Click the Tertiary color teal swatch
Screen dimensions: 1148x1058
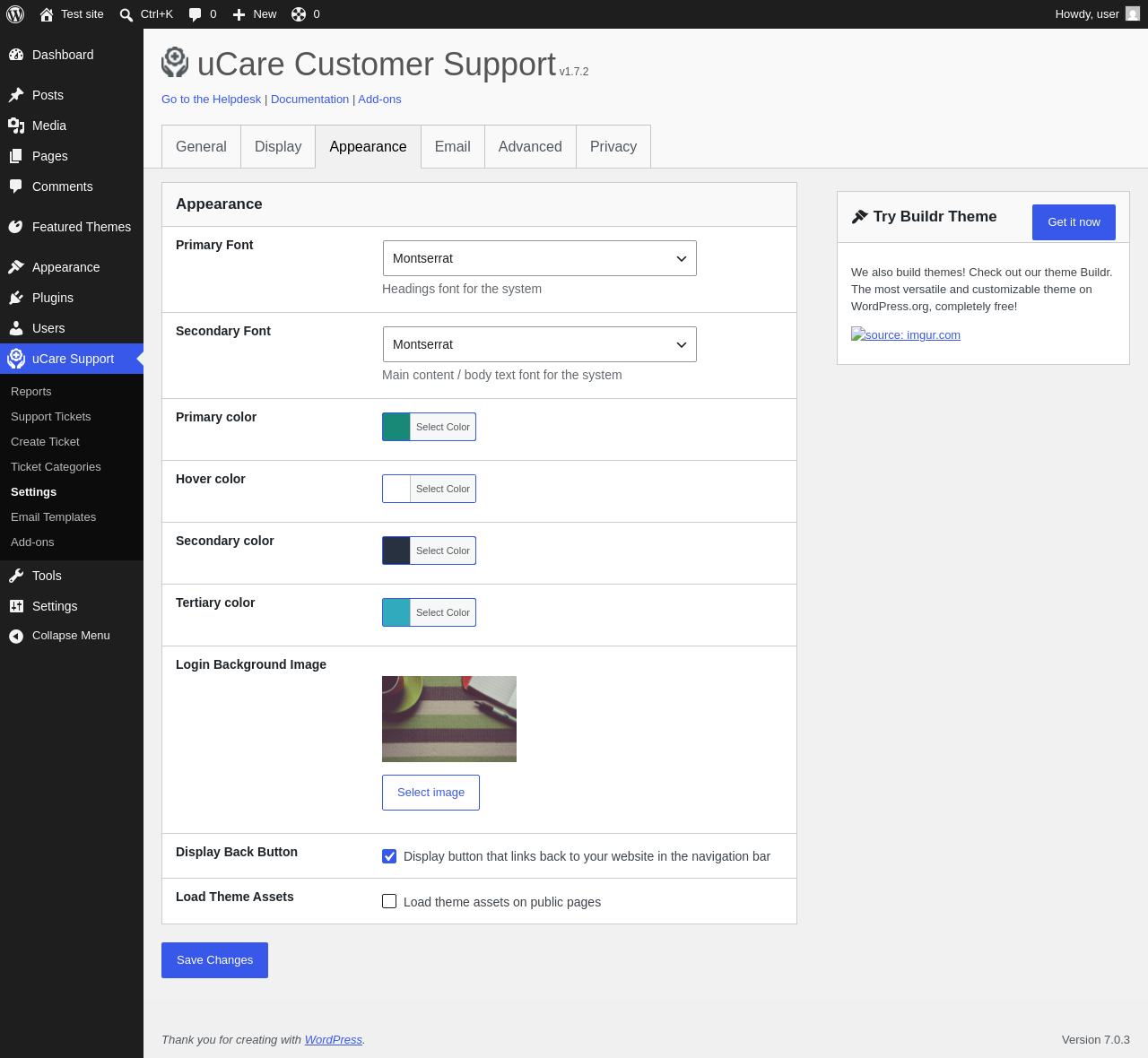[396, 612]
